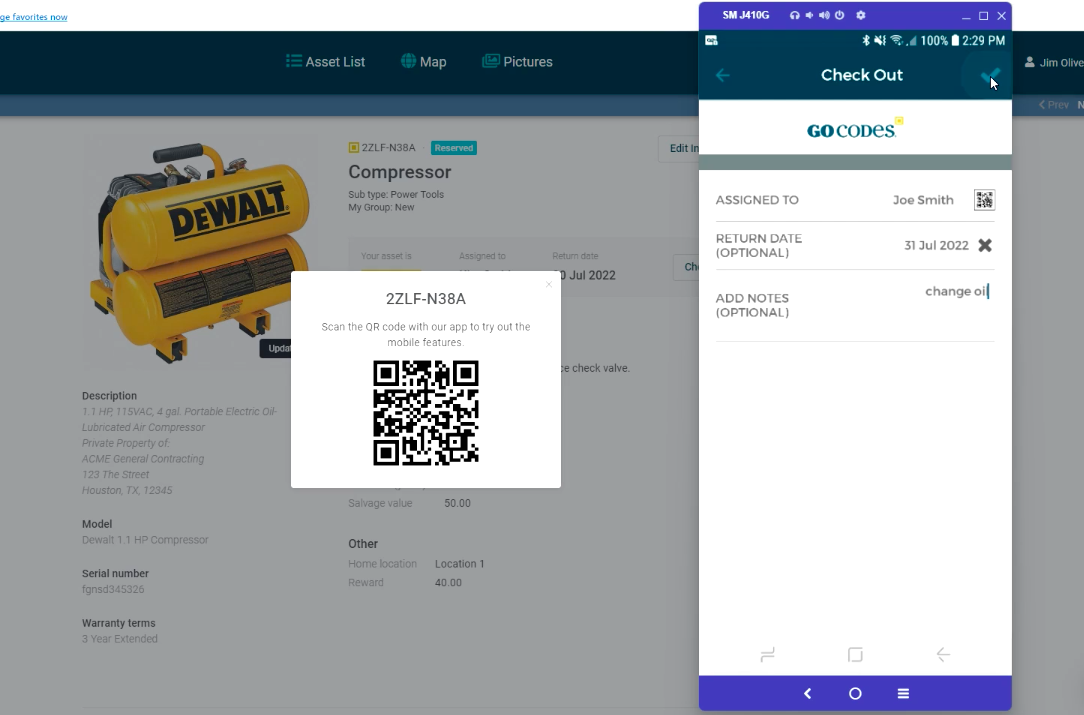Click the serial number 'fgnsd345326'
1084x715 pixels.
tap(113, 589)
